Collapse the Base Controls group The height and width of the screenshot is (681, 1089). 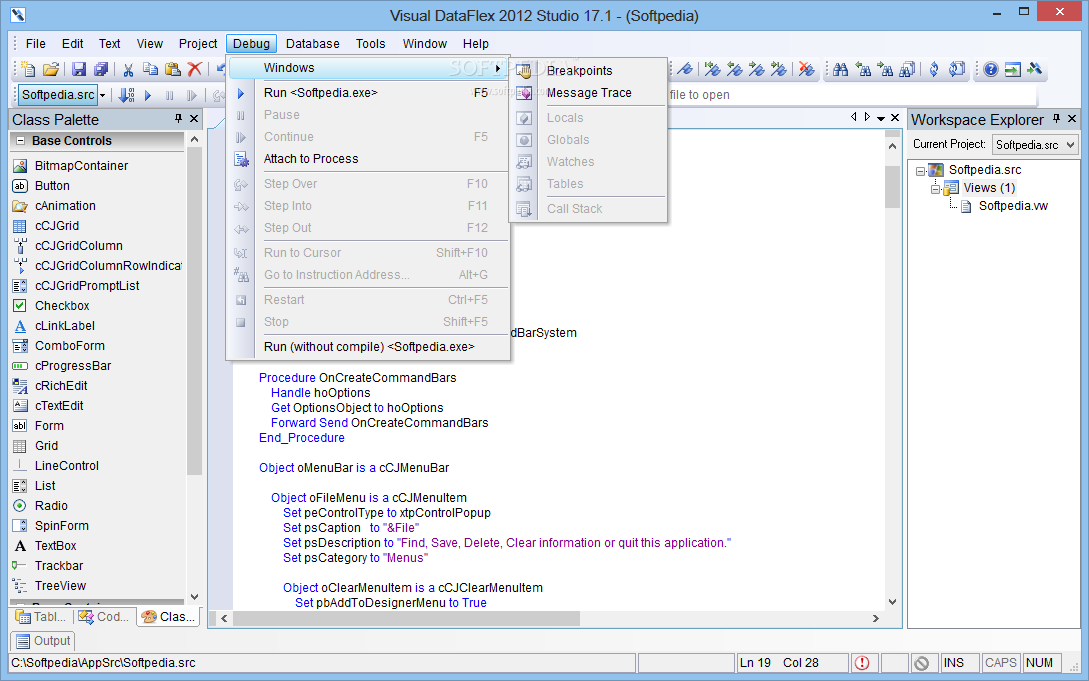(20, 140)
